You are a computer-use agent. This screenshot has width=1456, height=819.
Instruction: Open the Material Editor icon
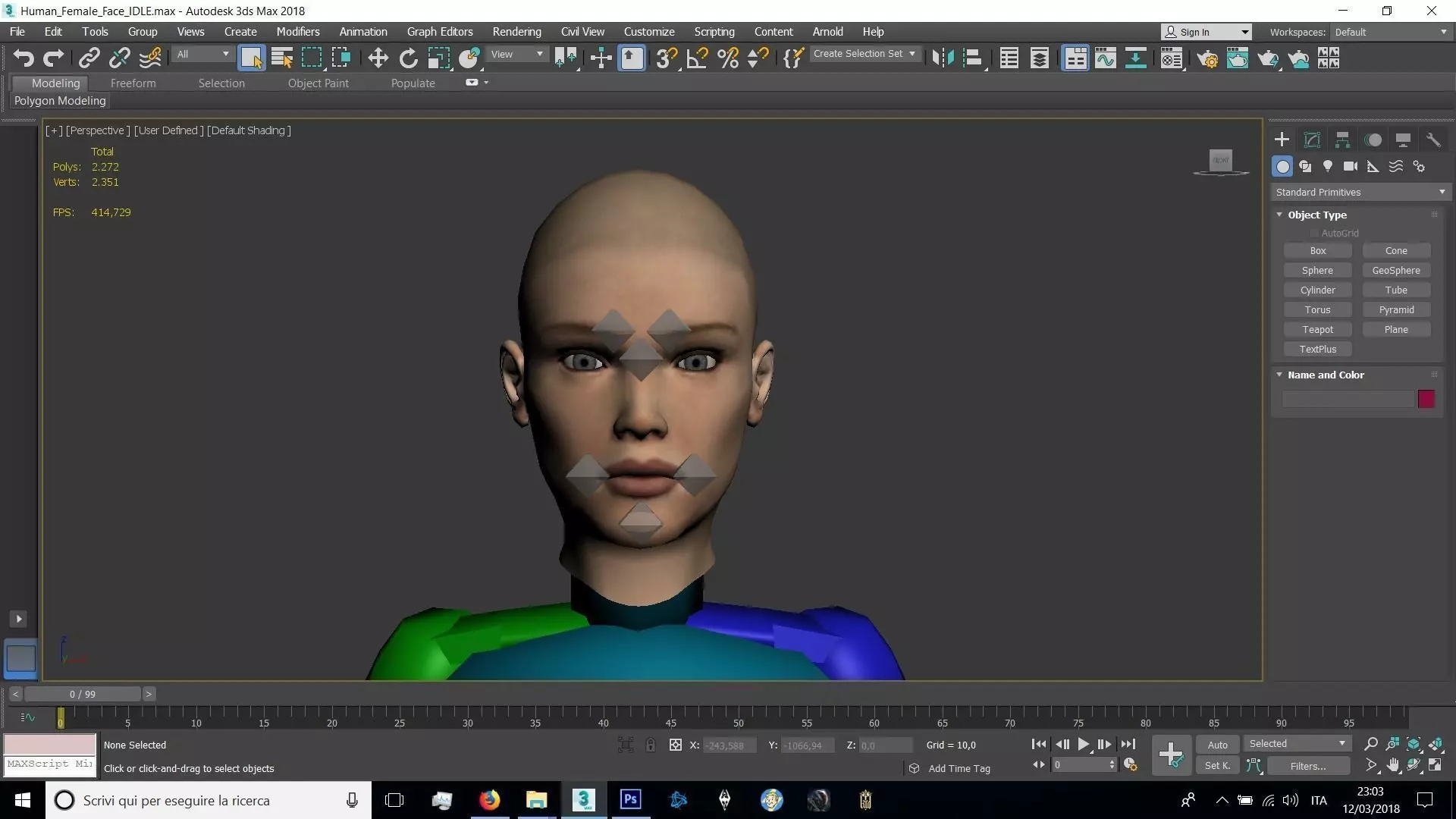[1172, 58]
